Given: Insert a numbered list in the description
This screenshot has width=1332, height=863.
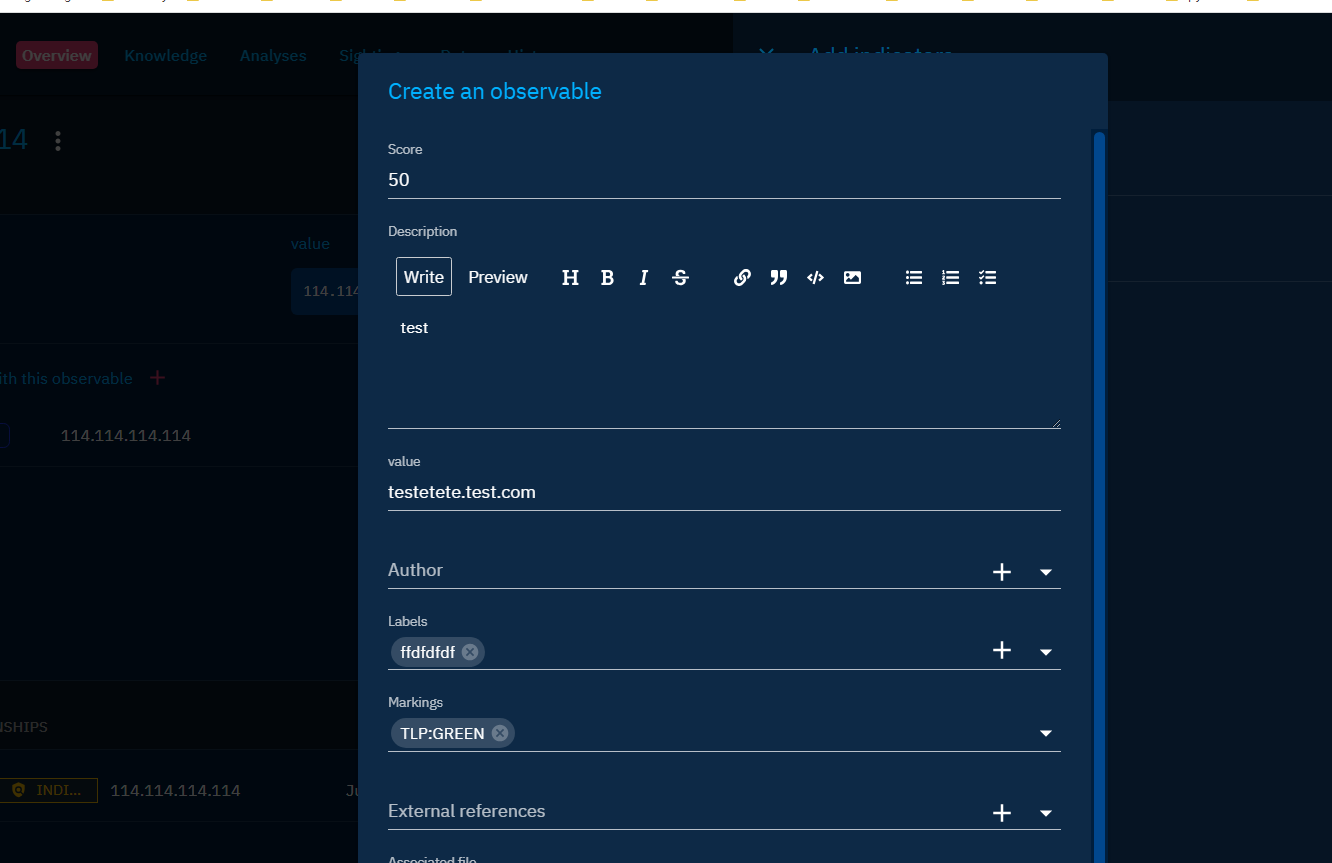Looking at the screenshot, I should pos(950,277).
